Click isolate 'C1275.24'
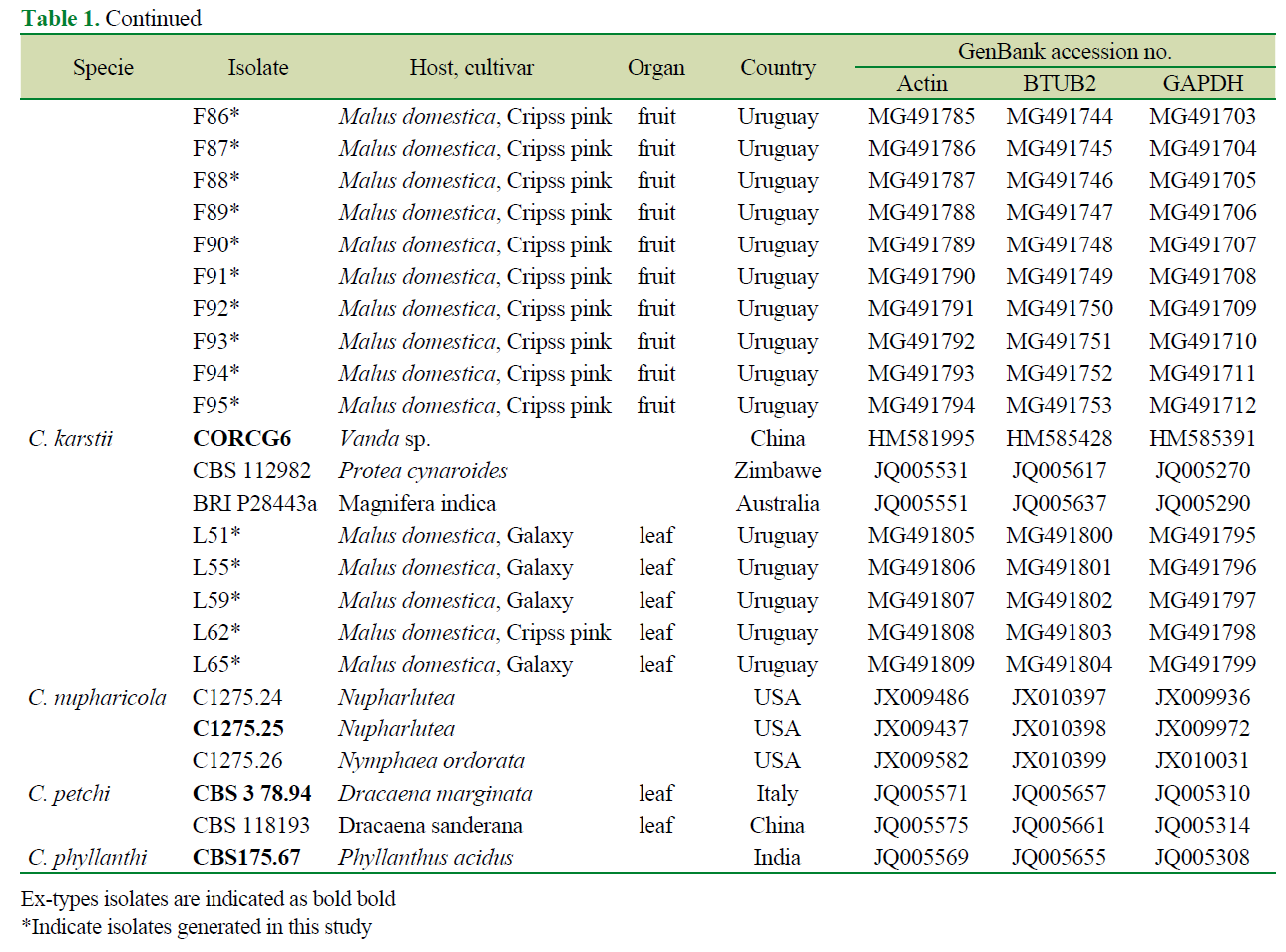Image resolution: width=1286 pixels, height=952 pixels. tap(237, 697)
